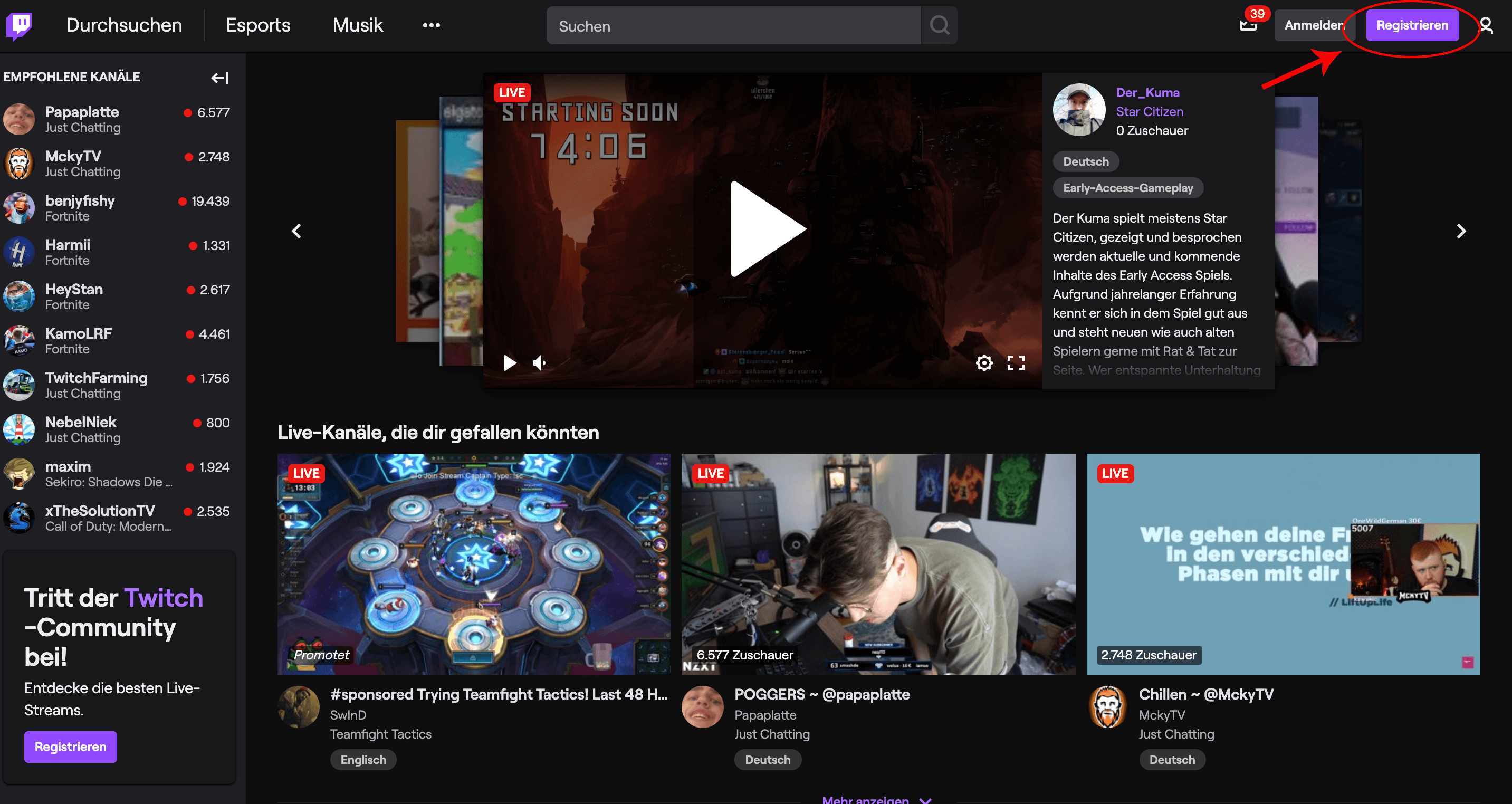Open the user profile icon menu

pyautogui.click(x=1486, y=25)
